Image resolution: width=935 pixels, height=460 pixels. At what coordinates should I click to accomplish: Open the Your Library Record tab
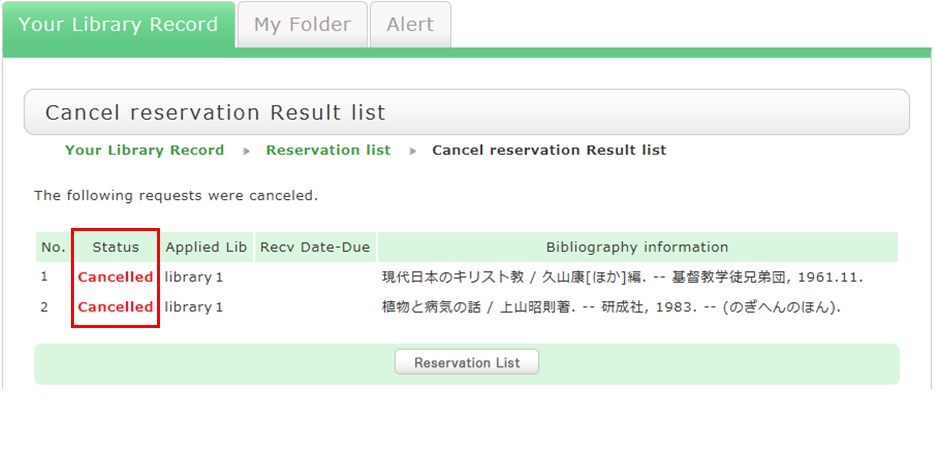click(118, 24)
